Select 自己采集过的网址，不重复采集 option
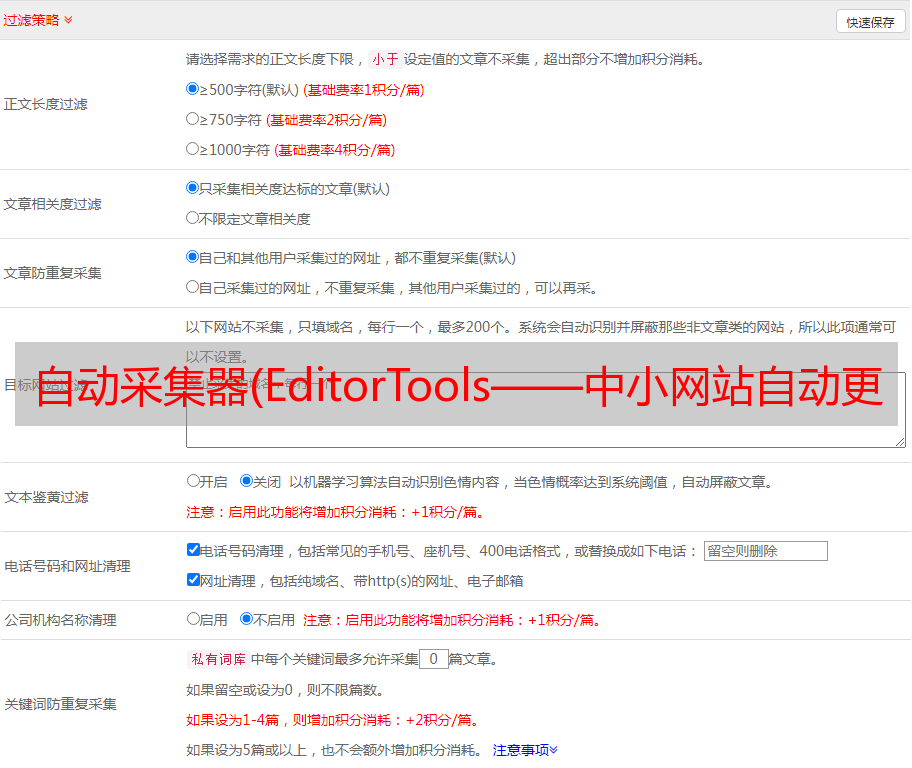Viewport: 912px width, 768px height. click(193, 287)
